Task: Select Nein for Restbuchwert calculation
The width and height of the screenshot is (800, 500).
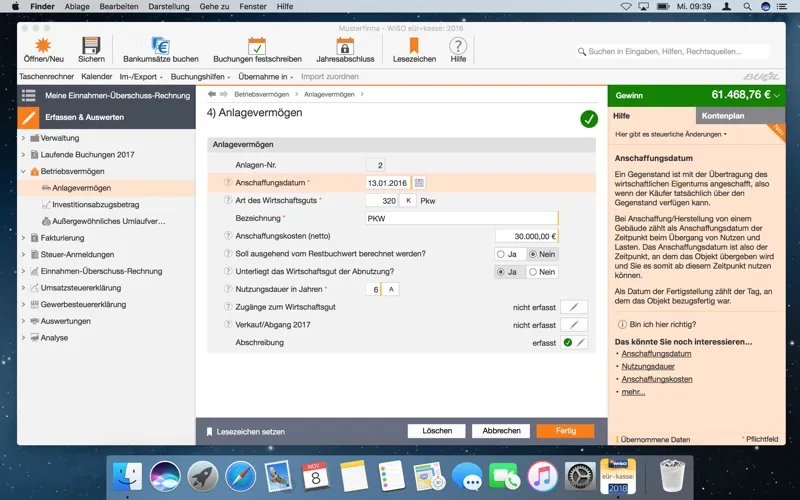Action: click(x=542, y=254)
